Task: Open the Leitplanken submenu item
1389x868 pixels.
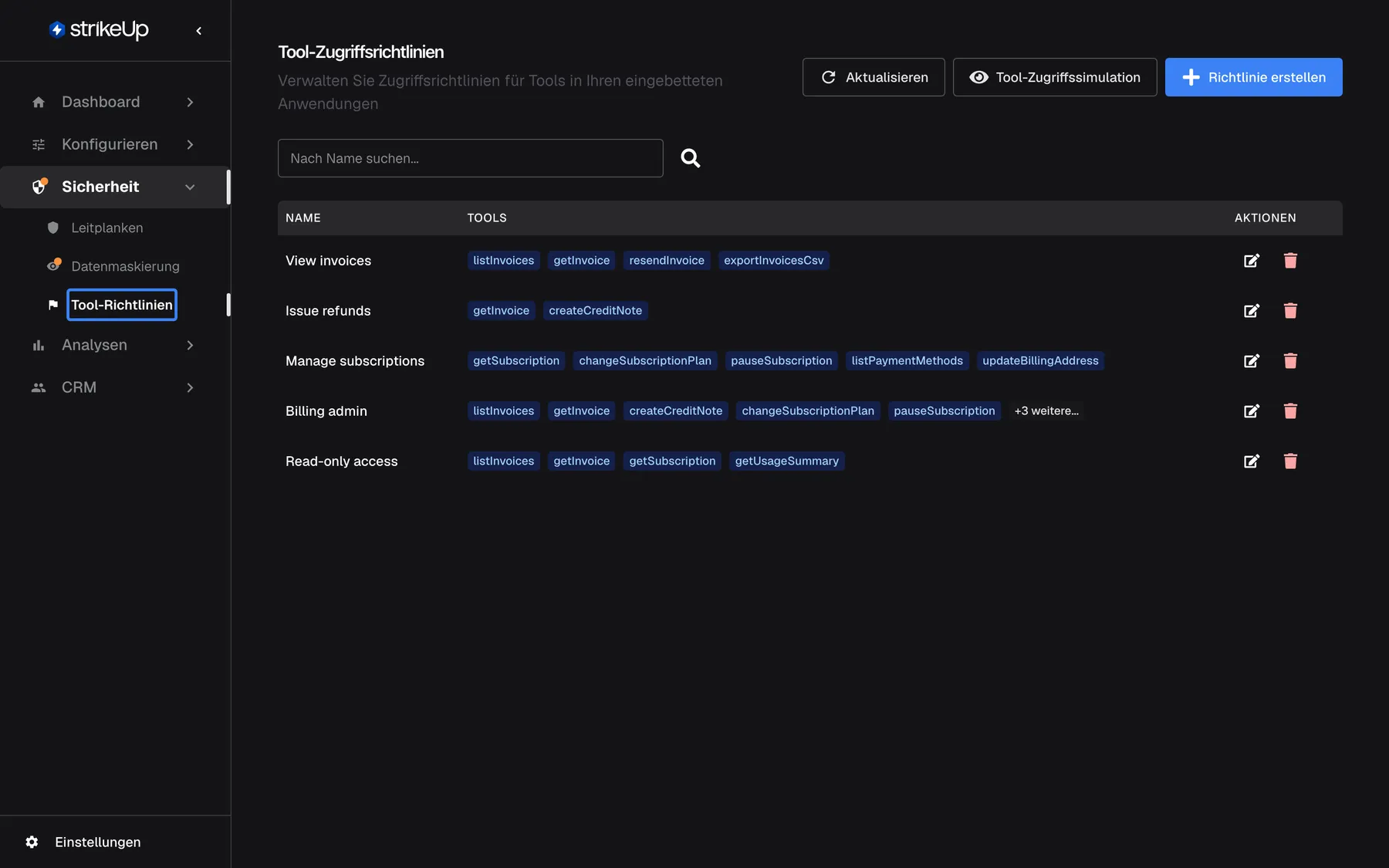Action: tap(106, 228)
